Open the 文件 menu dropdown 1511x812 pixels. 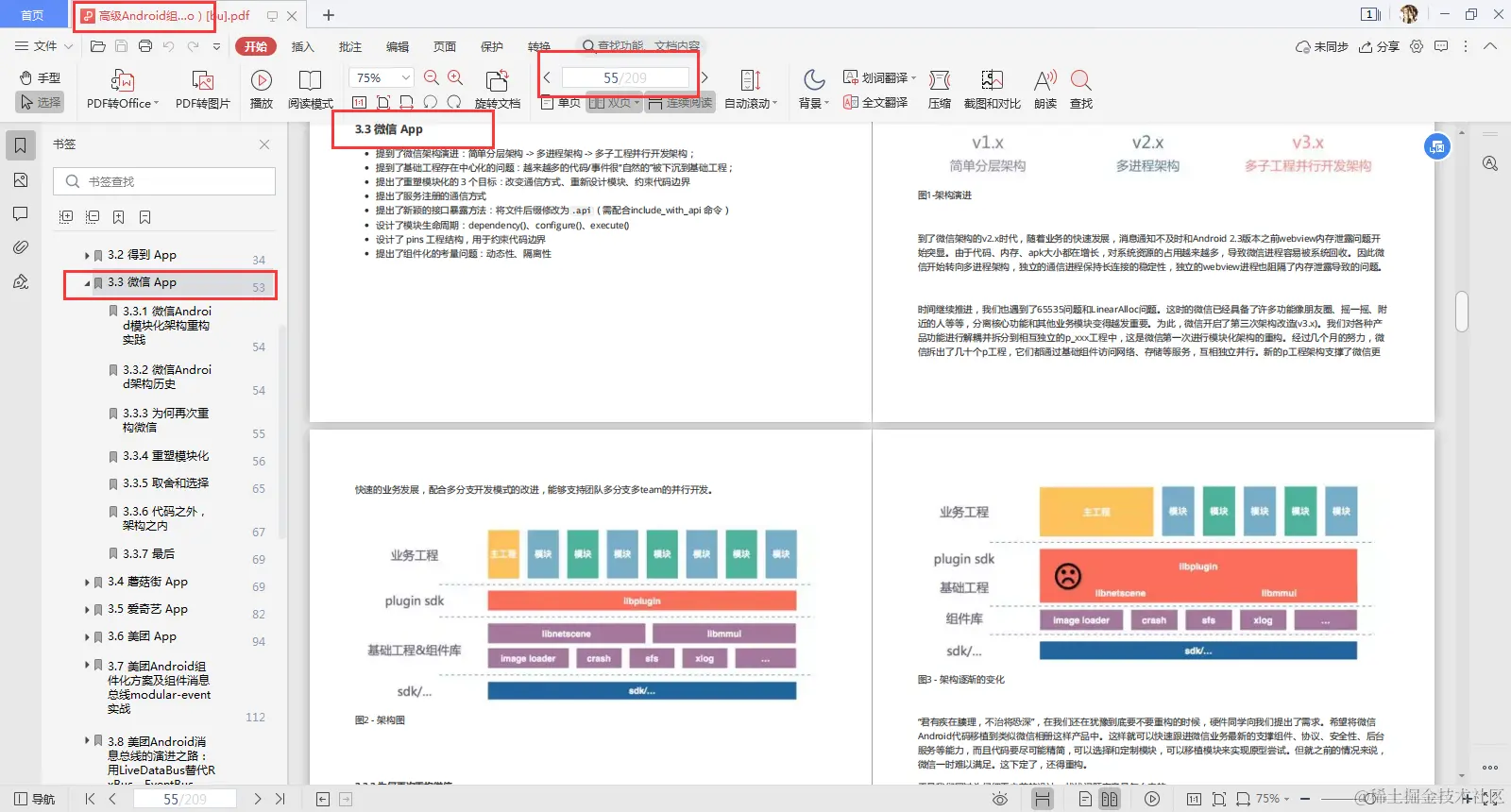point(44,46)
